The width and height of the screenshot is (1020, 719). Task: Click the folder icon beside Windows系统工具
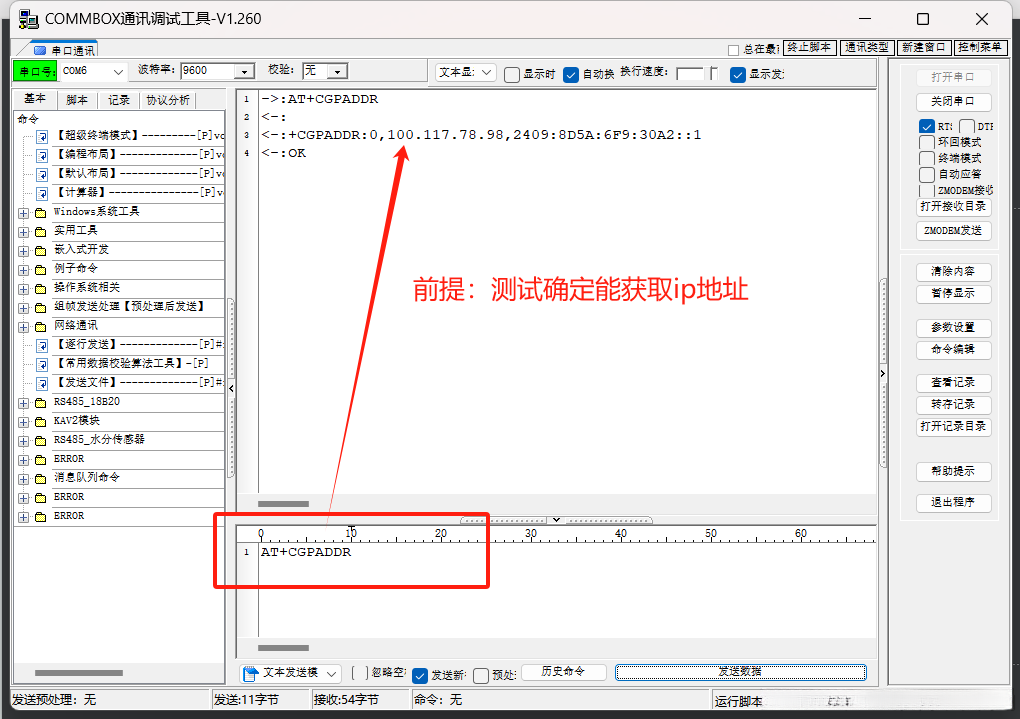click(39, 212)
